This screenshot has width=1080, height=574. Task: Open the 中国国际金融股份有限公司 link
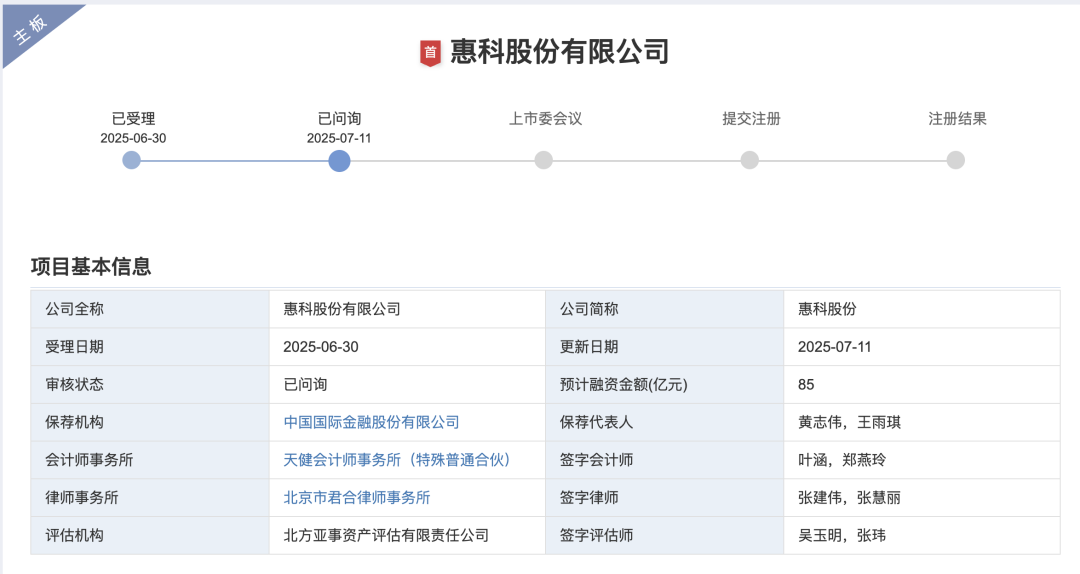click(x=371, y=422)
